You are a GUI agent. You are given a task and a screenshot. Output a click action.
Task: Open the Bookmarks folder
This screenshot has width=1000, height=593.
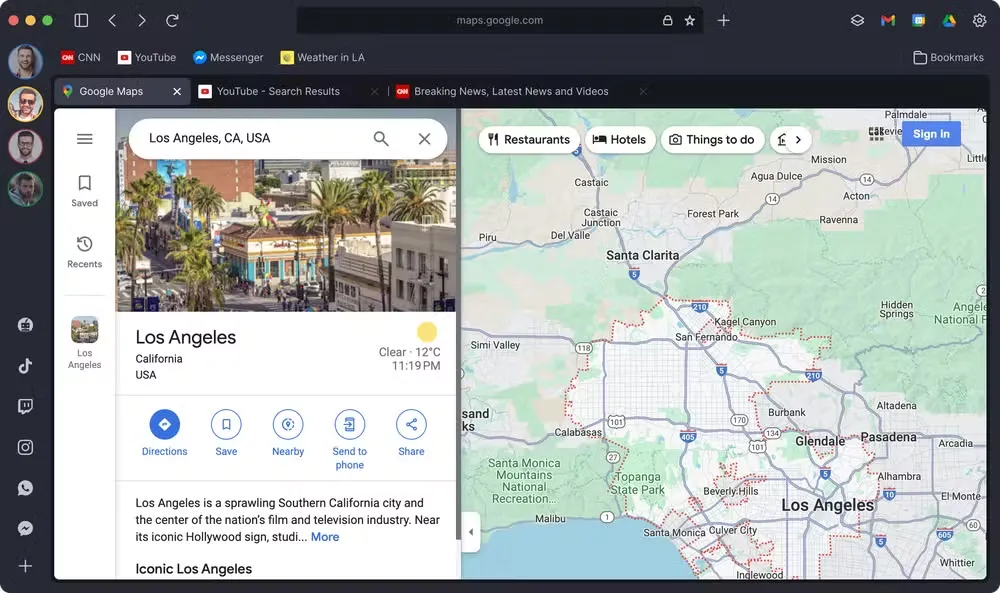point(948,57)
